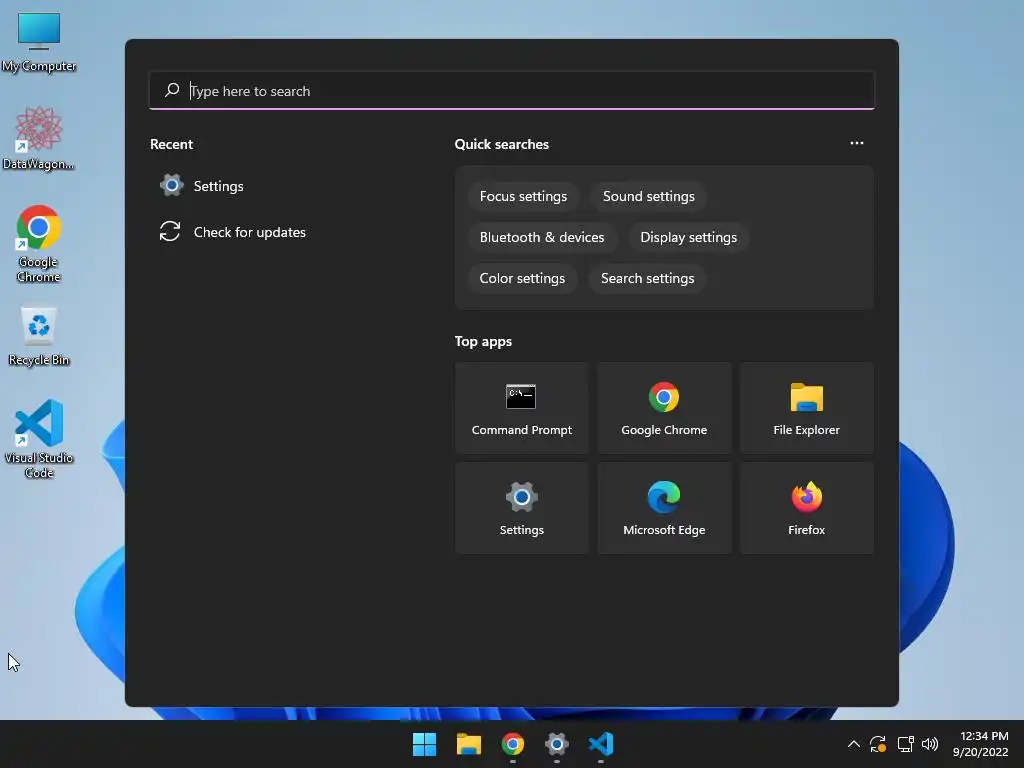Open the Settings tile in Top apps
The image size is (1024, 768).
coord(521,508)
